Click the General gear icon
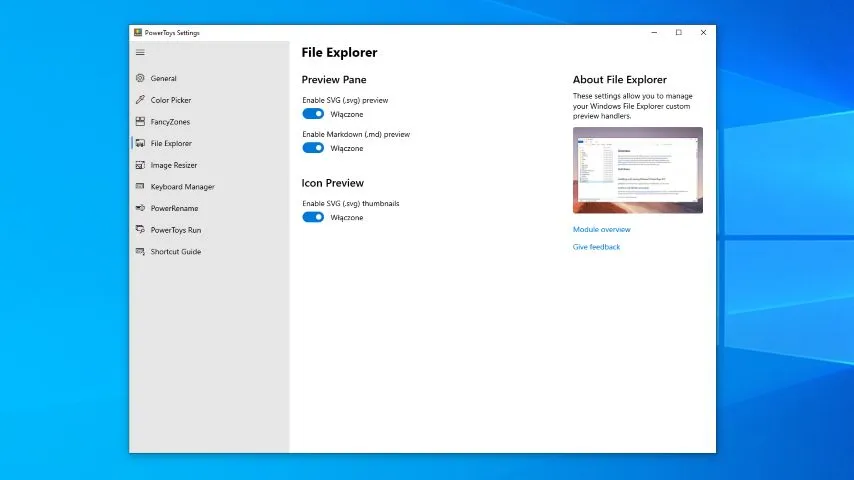854x480 pixels. [141, 78]
